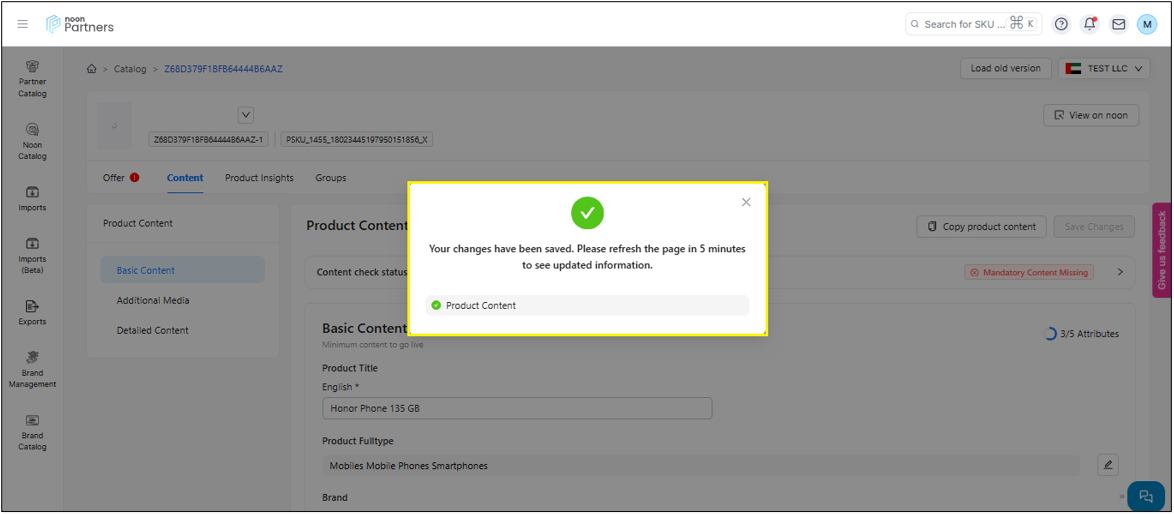Open Partner Catalog in the sidebar

32,79
